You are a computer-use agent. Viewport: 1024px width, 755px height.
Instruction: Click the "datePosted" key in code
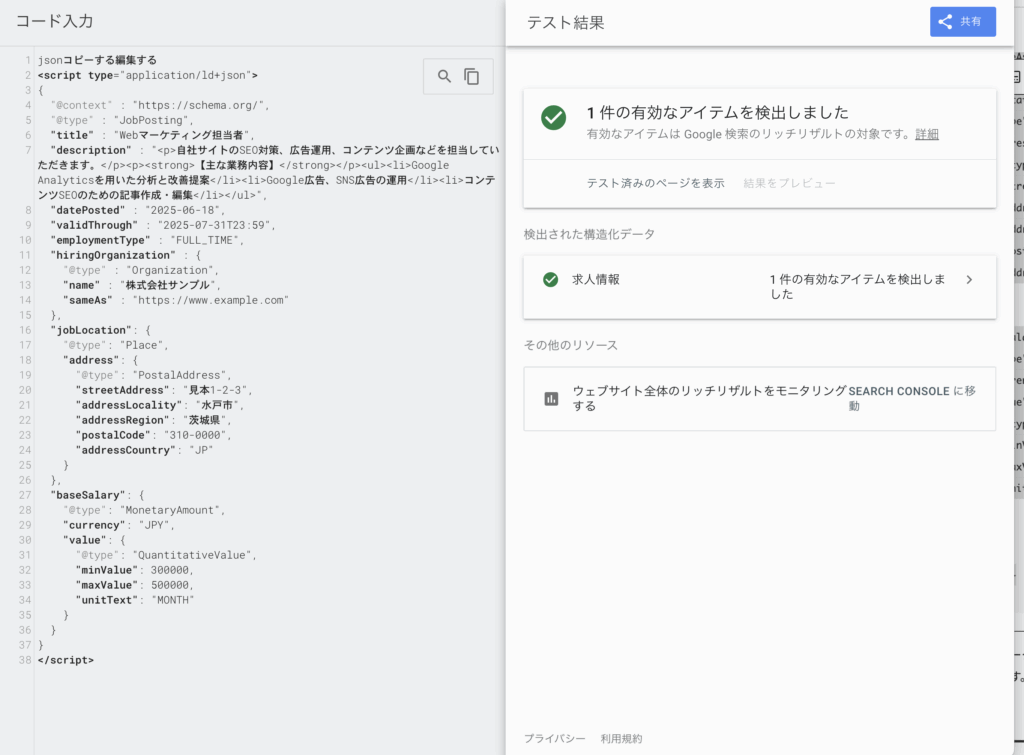pos(88,210)
